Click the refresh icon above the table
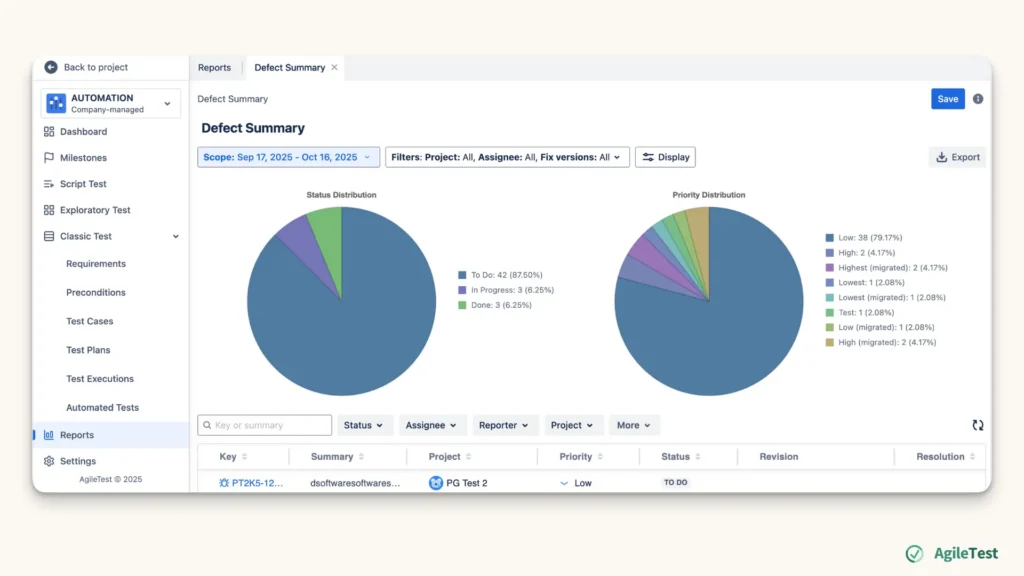Screen dimensions: 1024x576 click(978, 425)
